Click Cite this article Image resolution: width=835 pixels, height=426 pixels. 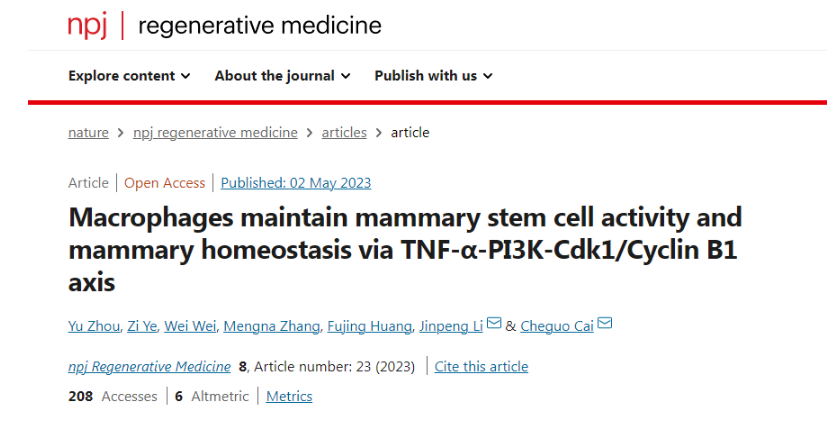click(481, 366)
